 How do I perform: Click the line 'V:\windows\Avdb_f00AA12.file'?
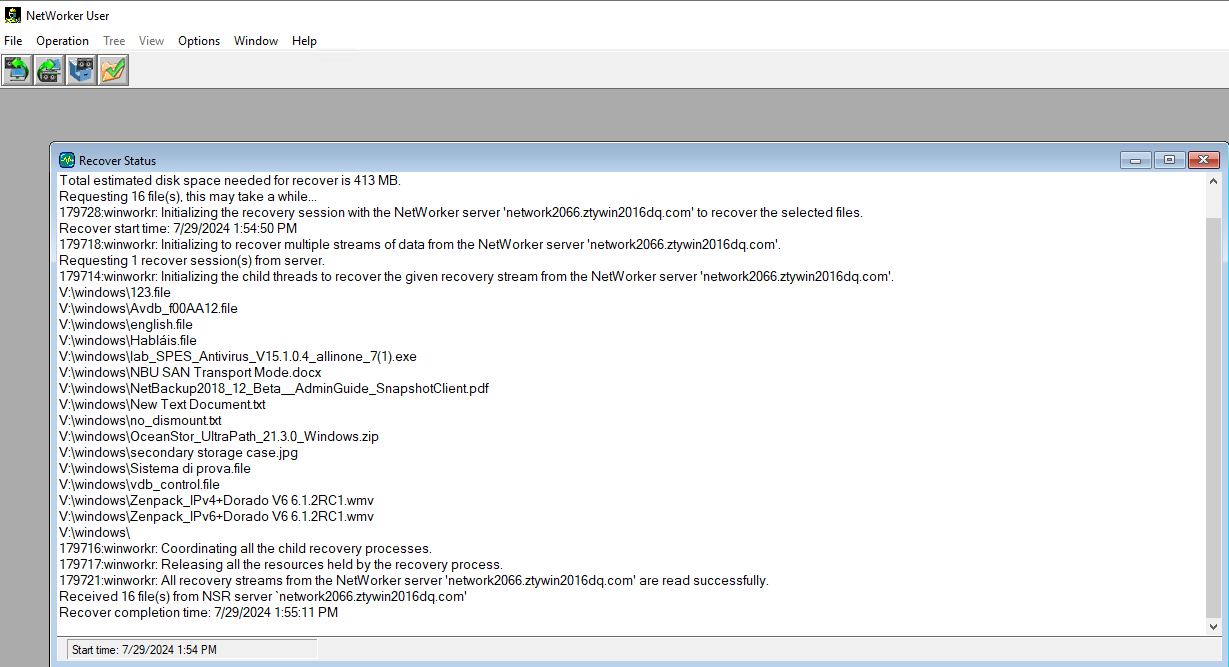point(148,309)
